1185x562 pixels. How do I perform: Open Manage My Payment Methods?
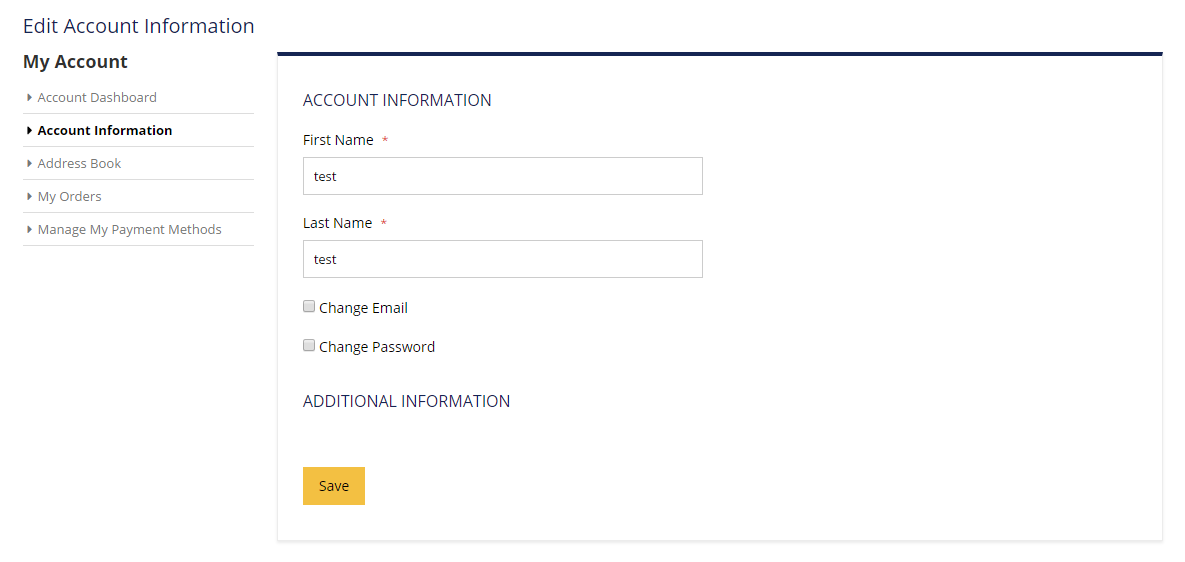coord(129,229)
